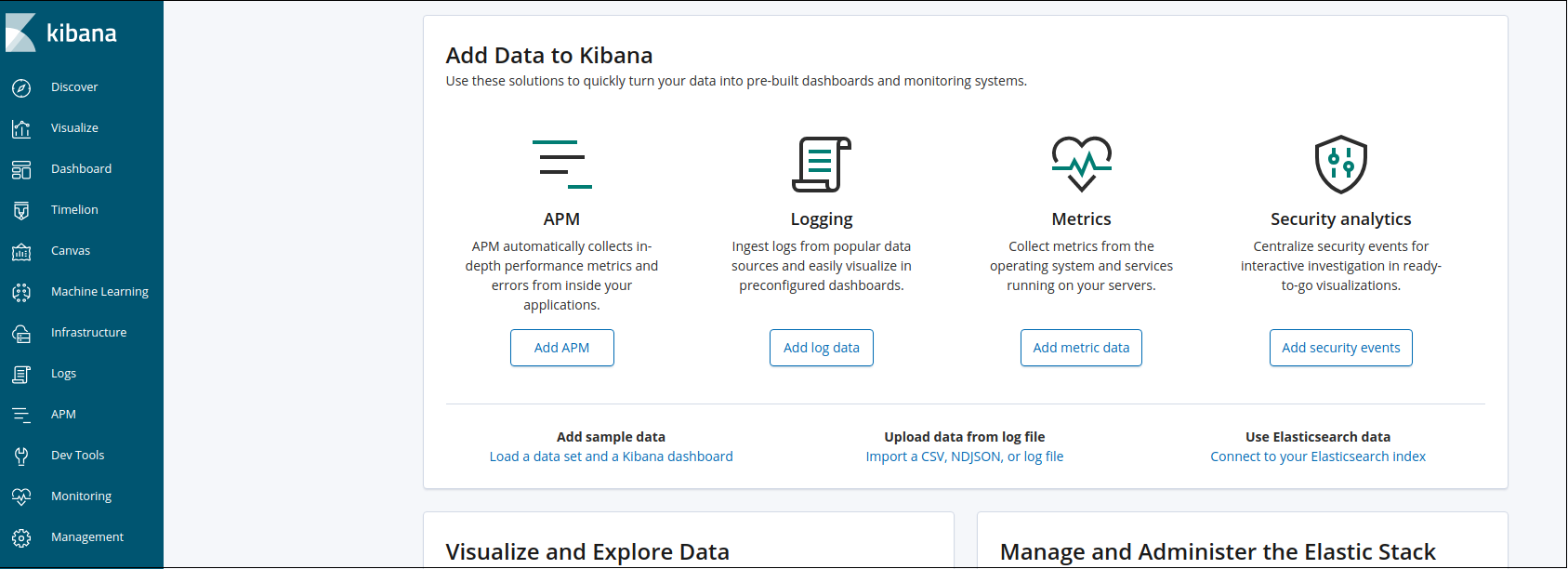Click the Use Elasticsearch data label

1318,437
